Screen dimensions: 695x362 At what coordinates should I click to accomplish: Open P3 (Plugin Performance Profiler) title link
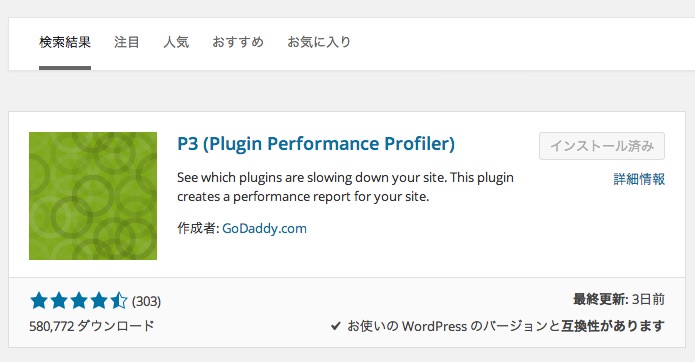pos(316,144)
